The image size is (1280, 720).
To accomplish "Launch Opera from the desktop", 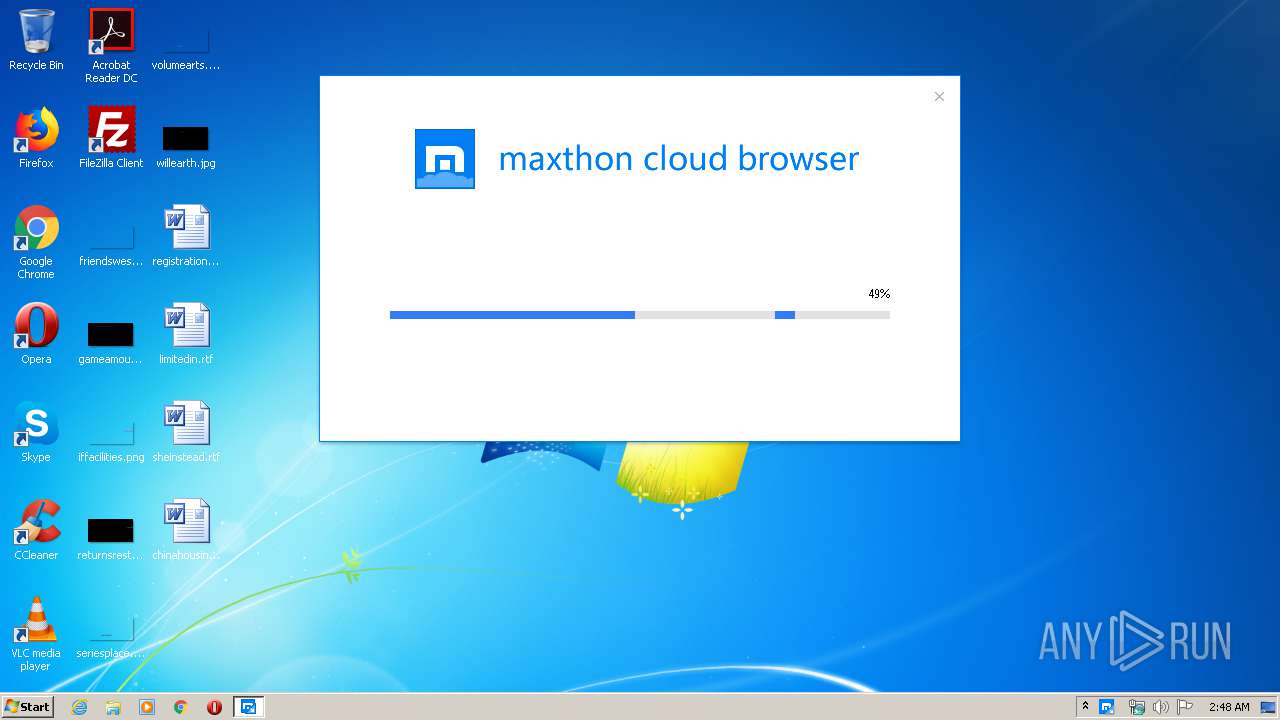I will point(36,334).
